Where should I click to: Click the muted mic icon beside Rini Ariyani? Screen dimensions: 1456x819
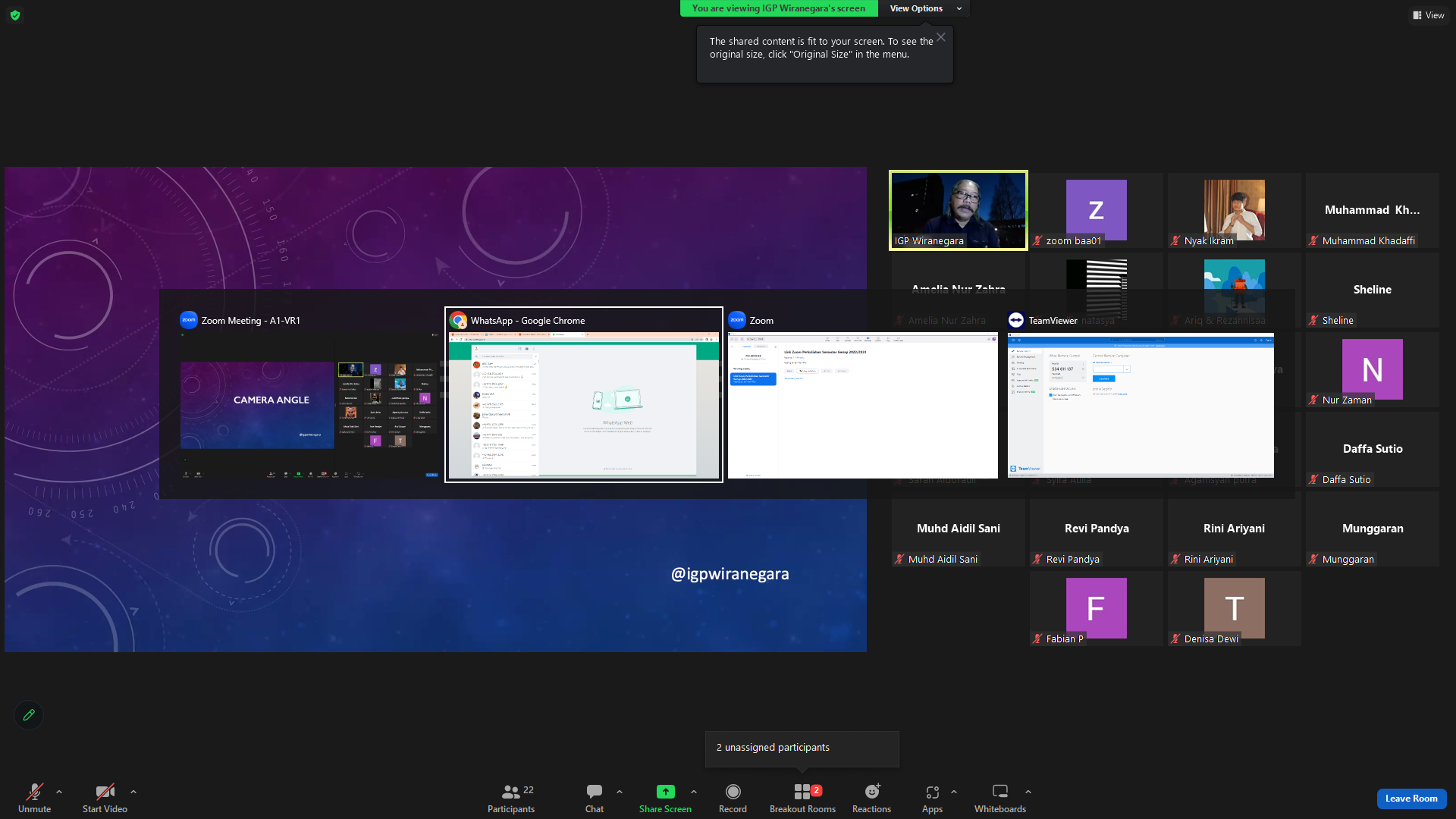click(1175, 560)
